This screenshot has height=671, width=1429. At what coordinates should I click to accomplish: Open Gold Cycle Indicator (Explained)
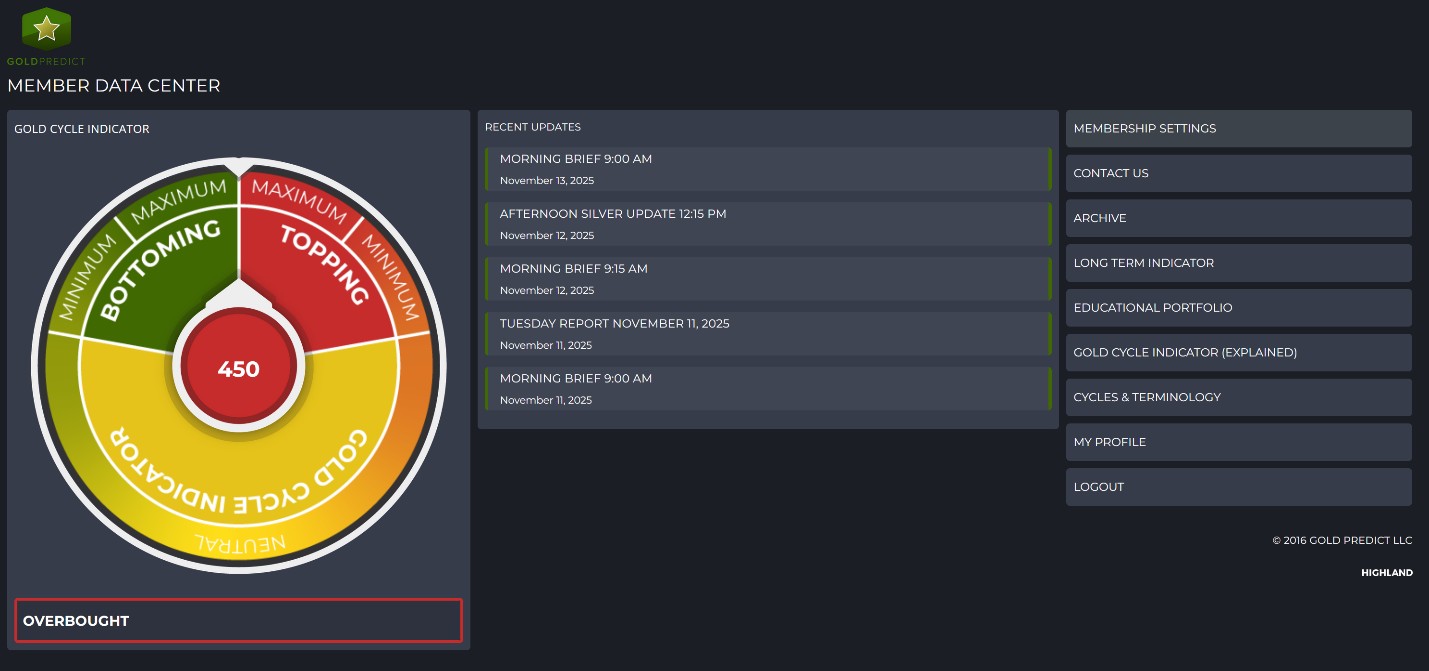1238,353
